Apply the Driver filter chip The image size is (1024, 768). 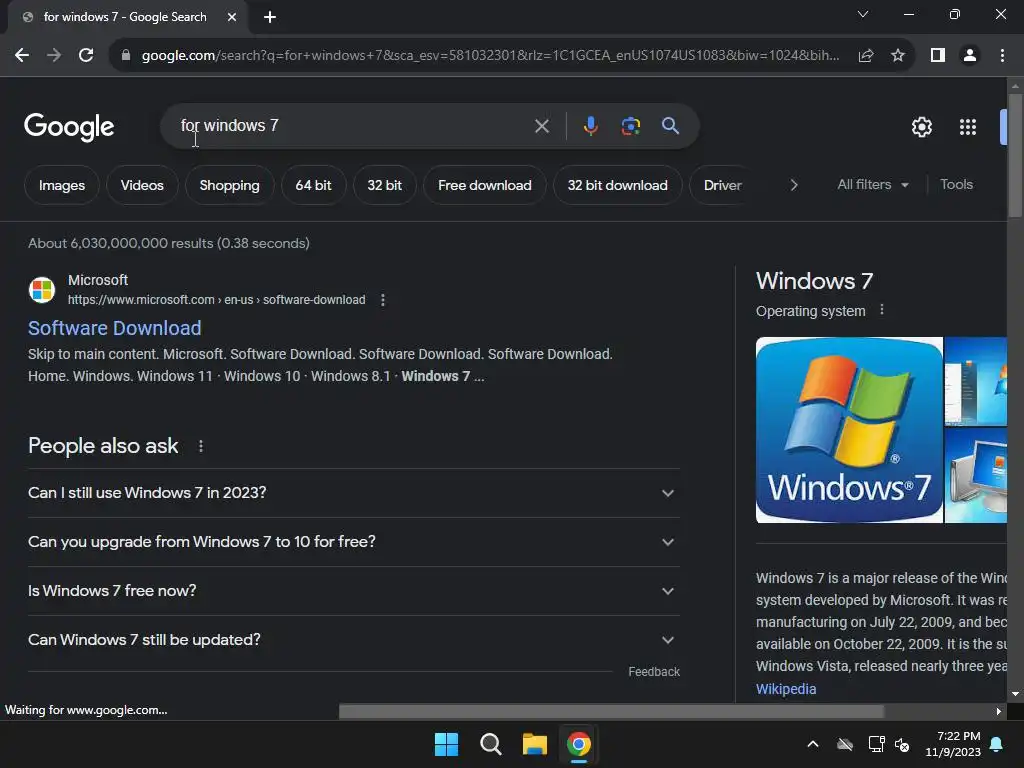click(722, 185)
